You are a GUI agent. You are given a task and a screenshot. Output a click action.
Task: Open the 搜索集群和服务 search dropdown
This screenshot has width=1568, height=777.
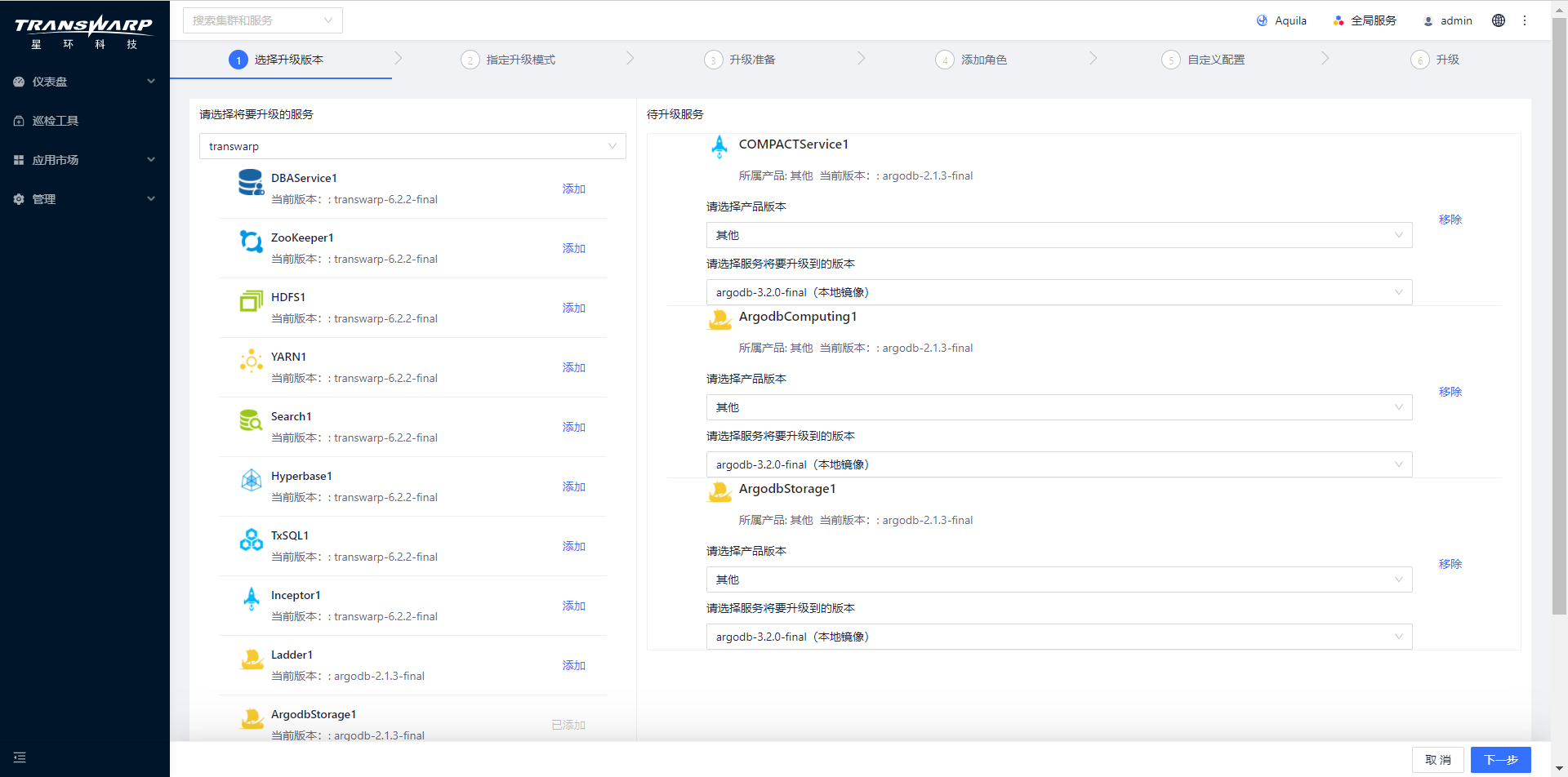[x=263, y=20]
